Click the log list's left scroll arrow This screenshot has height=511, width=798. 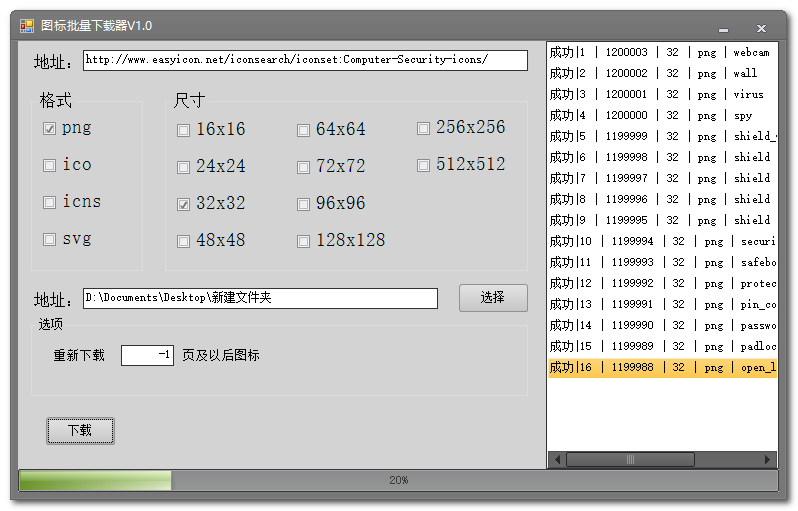[556, 460]
